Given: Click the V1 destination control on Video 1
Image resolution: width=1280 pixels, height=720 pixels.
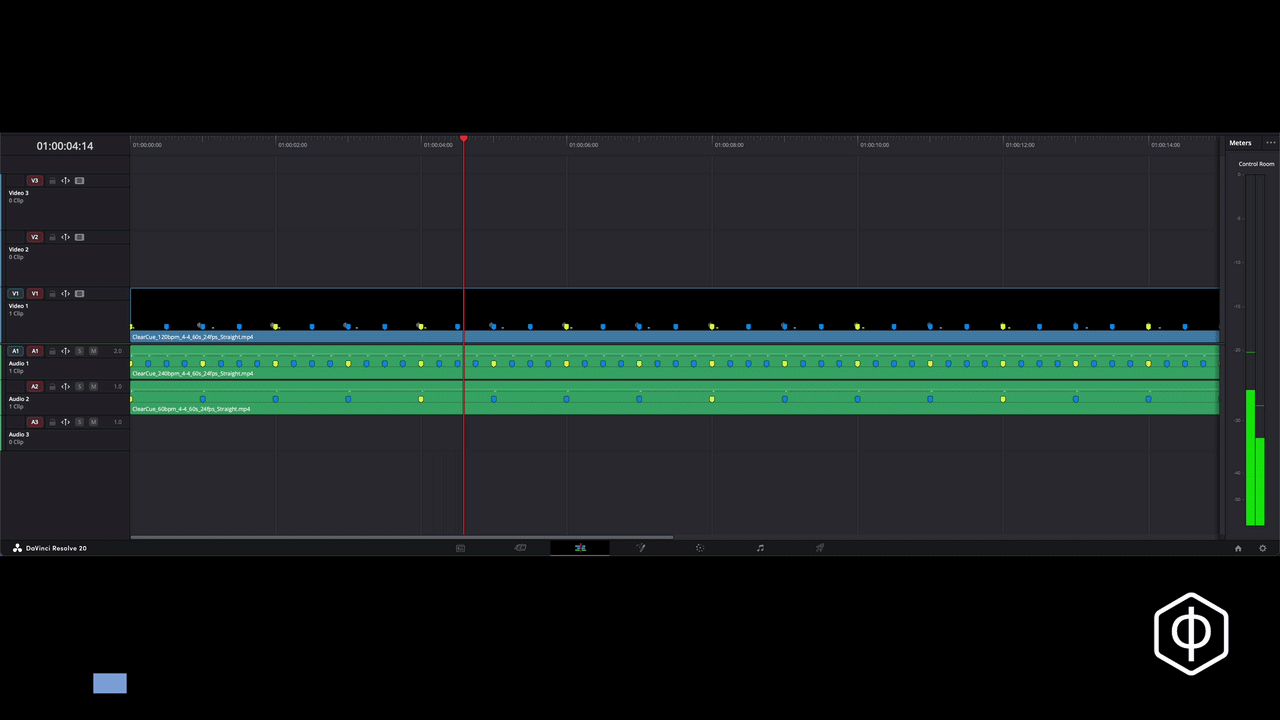Looking at the screenshot, I should pos(34,294).
